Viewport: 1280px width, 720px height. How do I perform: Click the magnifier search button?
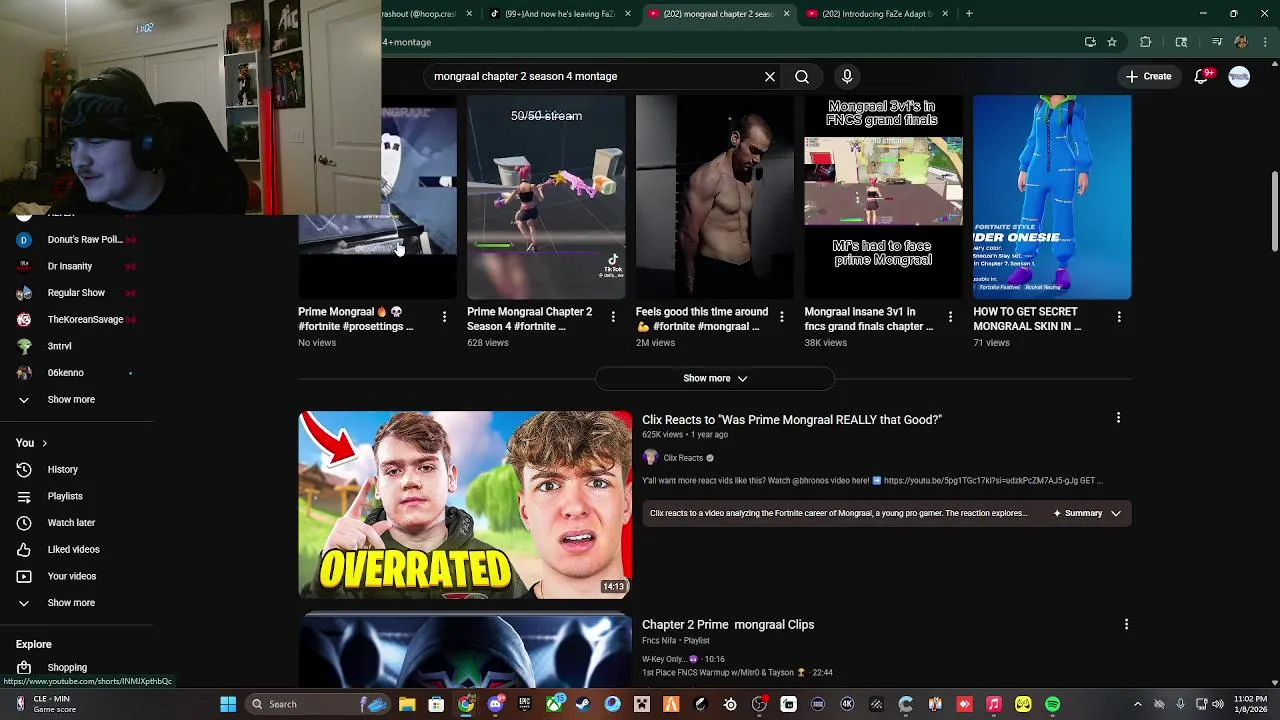802,76
